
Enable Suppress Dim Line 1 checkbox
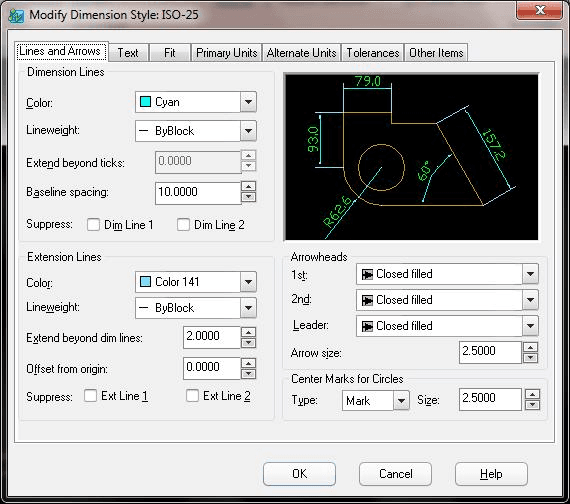(93, 224)
